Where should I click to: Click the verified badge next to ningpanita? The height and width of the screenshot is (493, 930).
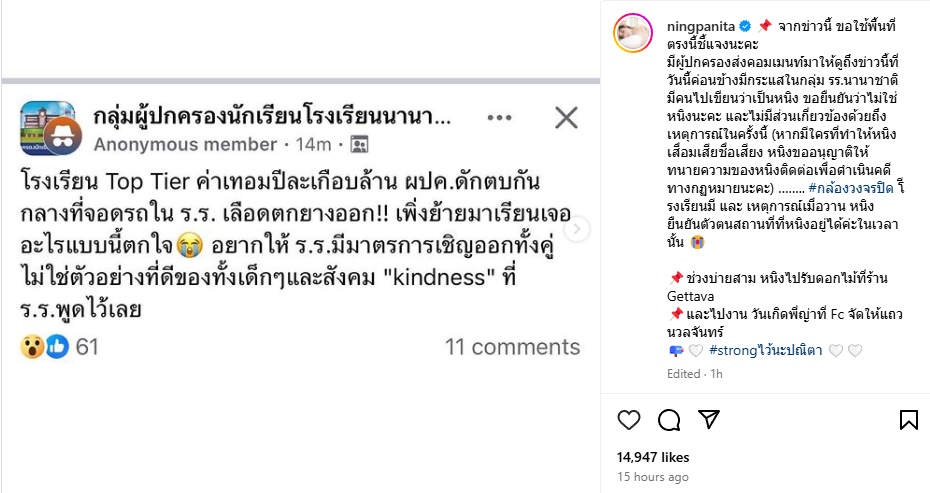[x=746, y=25]
